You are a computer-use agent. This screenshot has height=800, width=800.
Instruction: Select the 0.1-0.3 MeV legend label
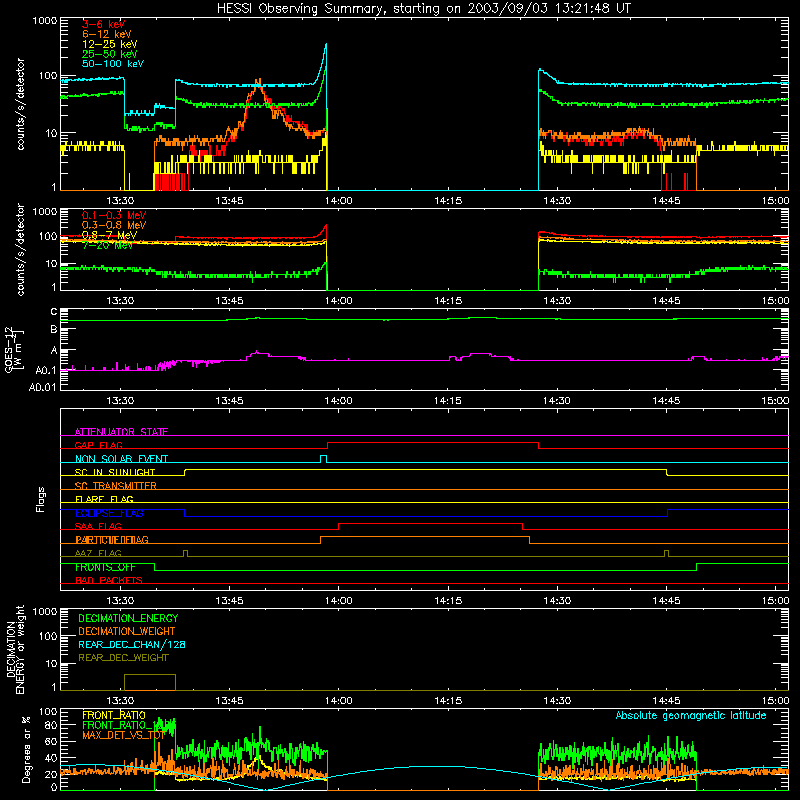click(x=114, y=215)
